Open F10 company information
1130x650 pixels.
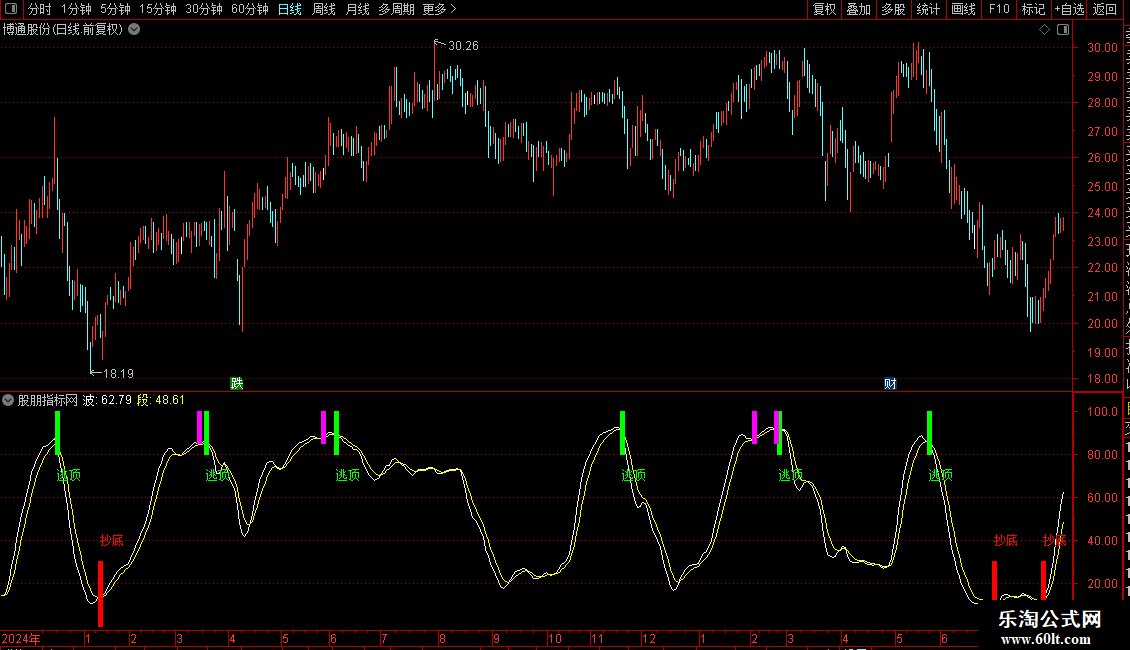[x=999, y=9]
